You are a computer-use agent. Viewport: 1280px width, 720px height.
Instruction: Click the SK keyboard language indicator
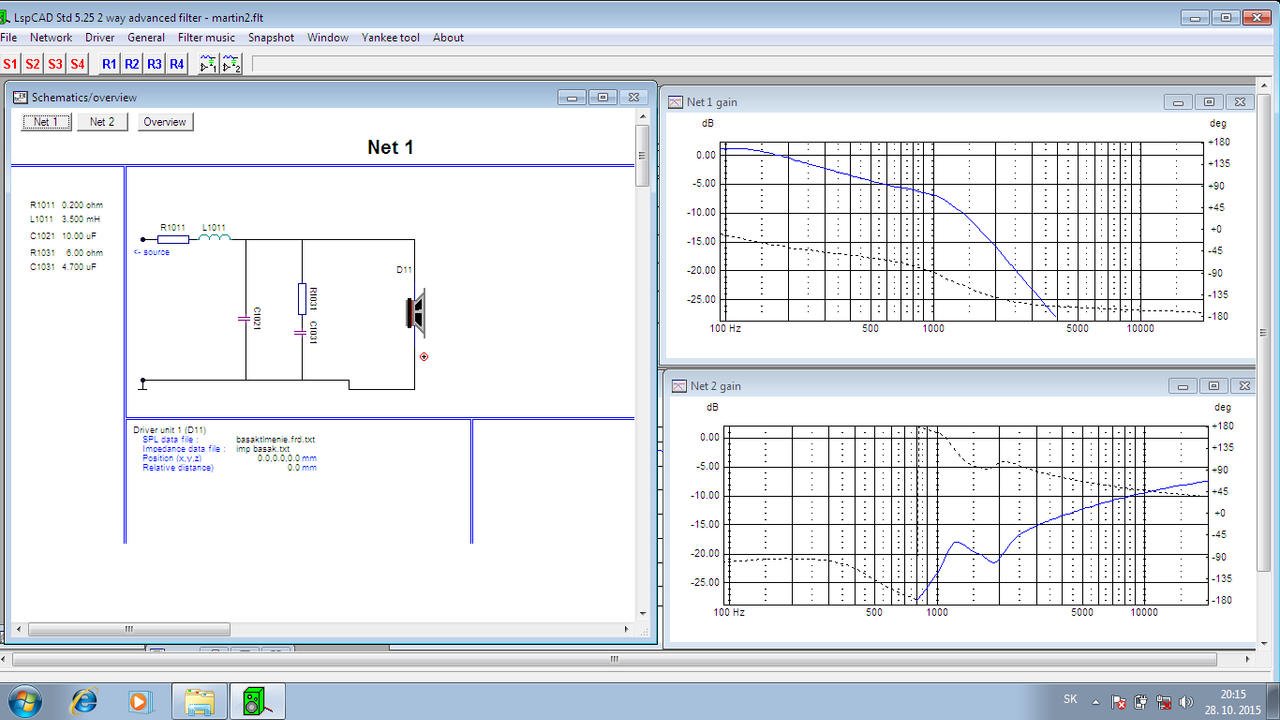click(x=1070, y=700)
